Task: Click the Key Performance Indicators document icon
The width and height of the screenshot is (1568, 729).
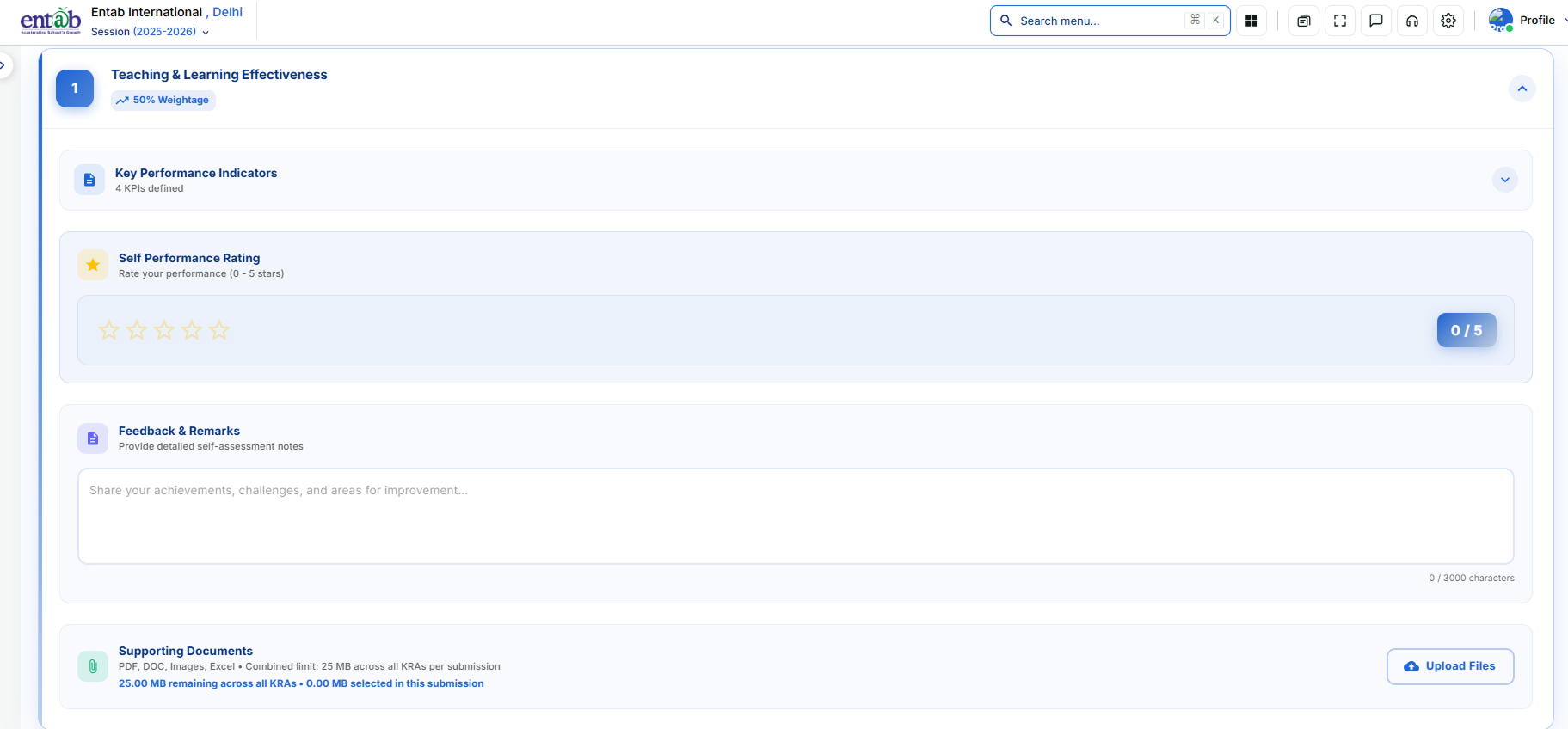Action: point(89,180)
